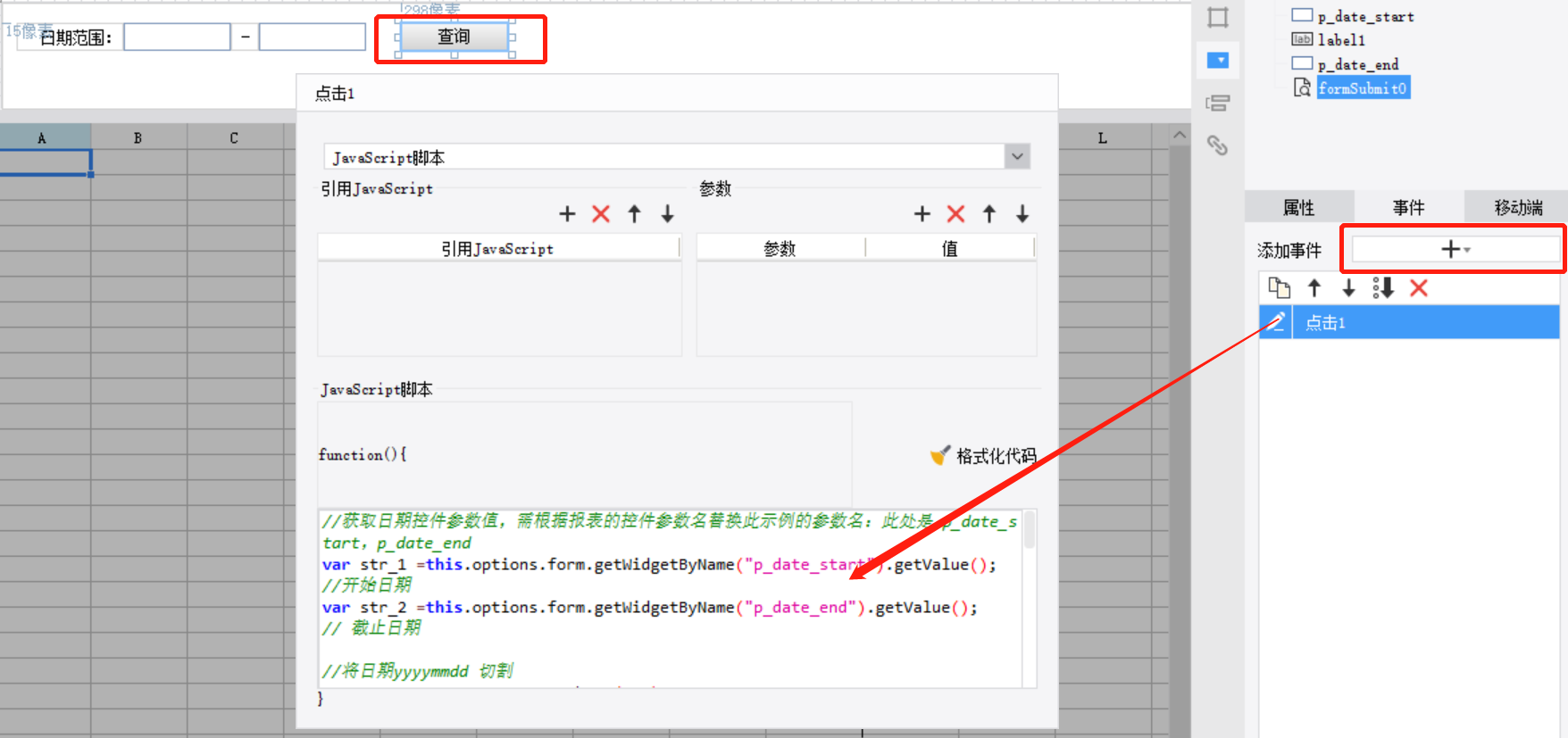Click the 日期范围 label

click(76, 37)
